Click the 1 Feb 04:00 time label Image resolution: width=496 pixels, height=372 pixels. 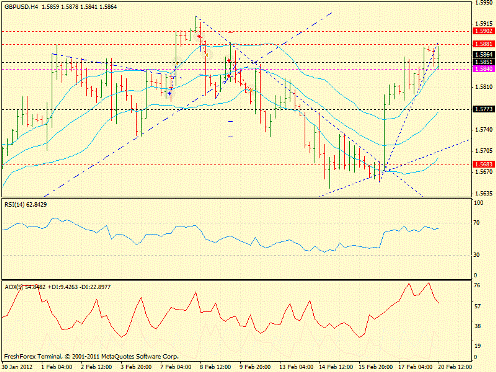coord(56,367)
